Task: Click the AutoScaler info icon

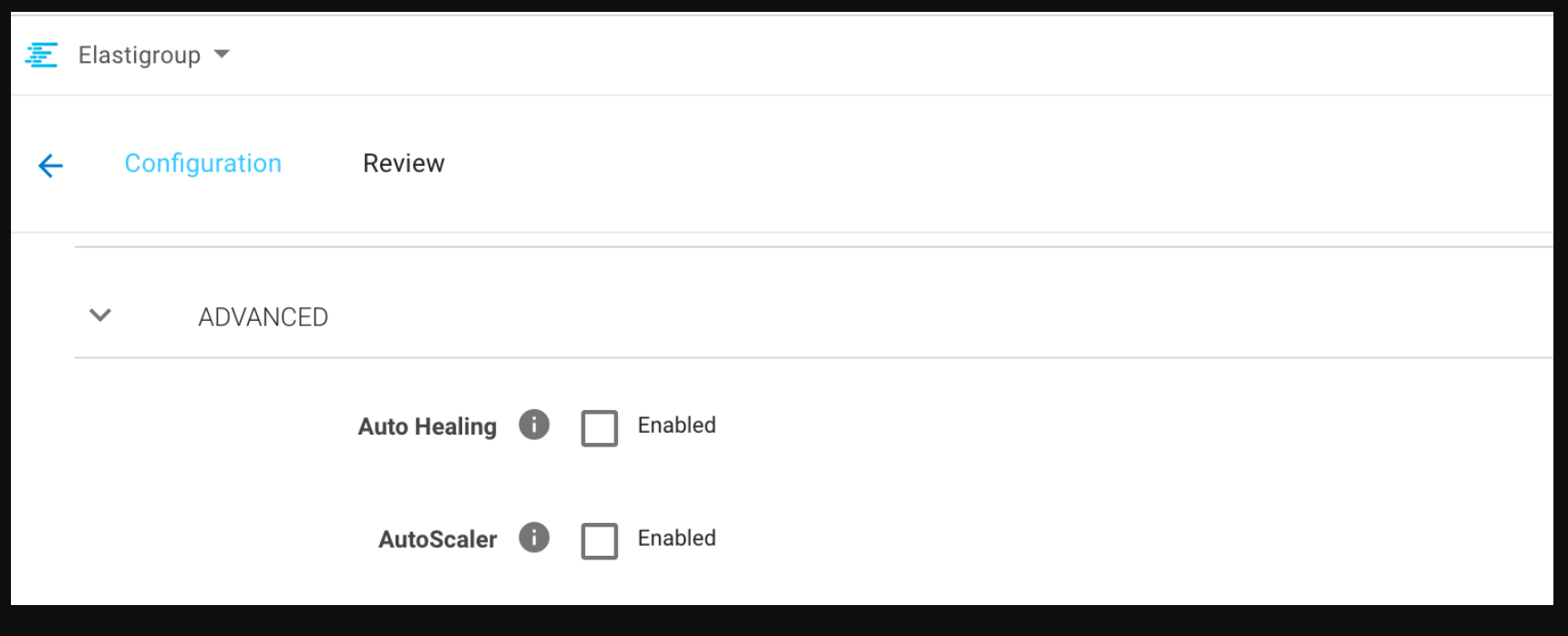Action: coord(534,538)
